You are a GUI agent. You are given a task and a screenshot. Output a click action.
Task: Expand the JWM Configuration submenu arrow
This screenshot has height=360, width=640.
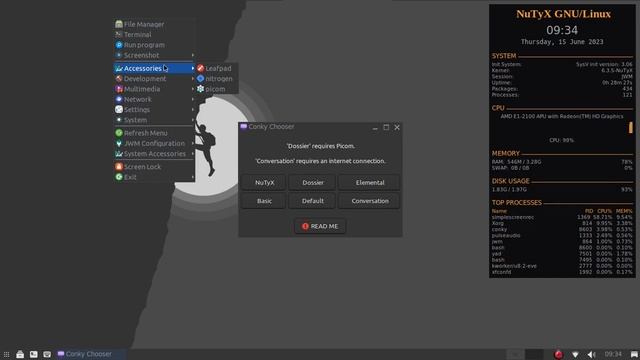click(193, 143)
